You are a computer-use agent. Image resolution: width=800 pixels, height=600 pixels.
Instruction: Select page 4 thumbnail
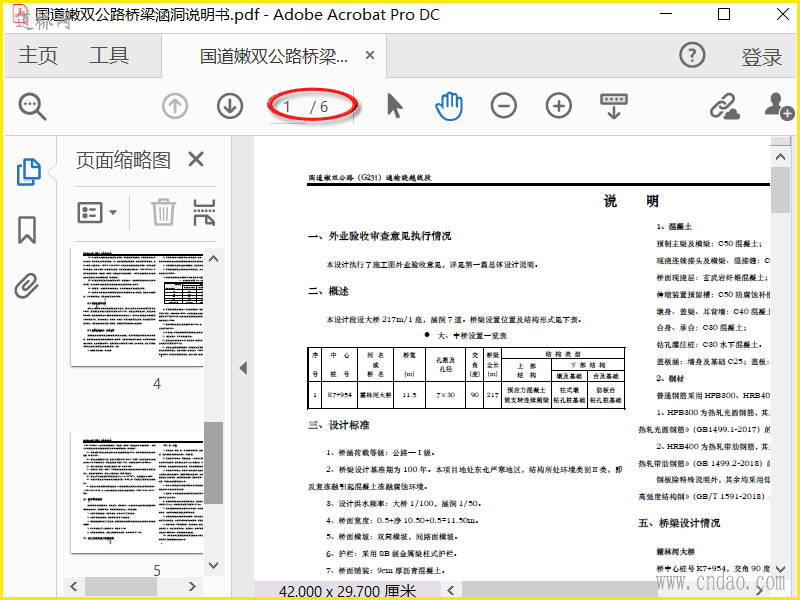pyautogui.click(x=137, y=308)
